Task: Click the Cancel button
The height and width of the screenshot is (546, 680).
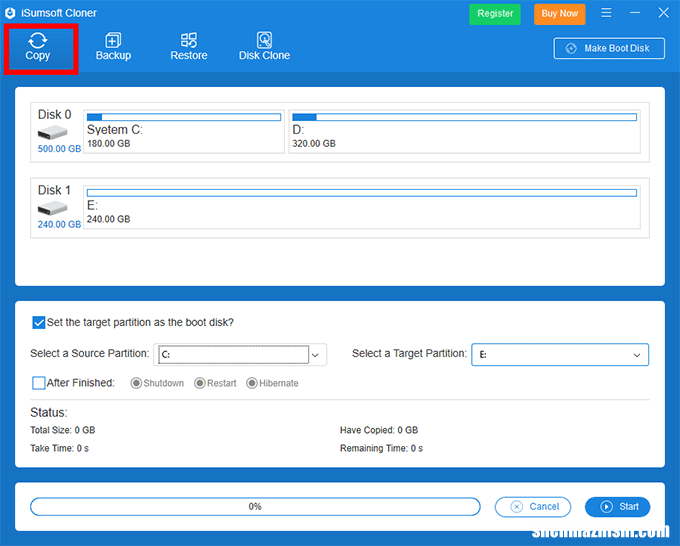Action: point(533,507)
